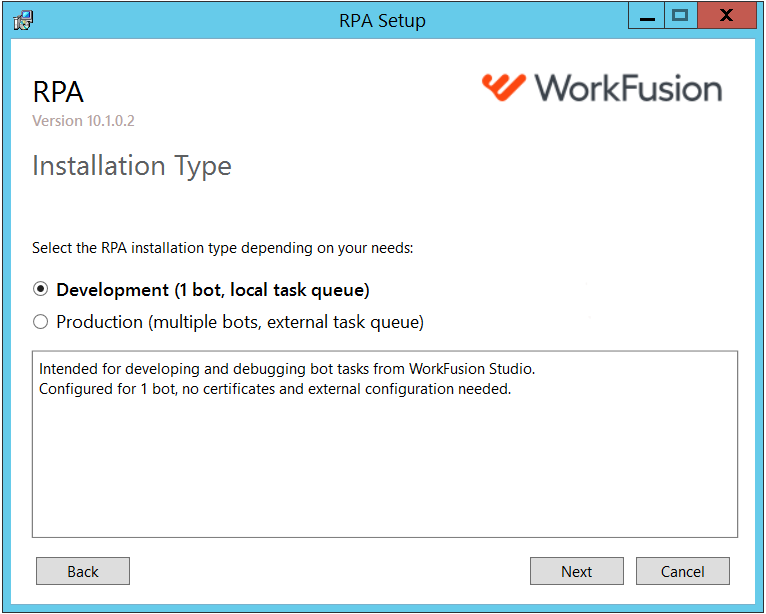This screenshot has width=766, height=614.
Task: Close the RPA Setup window
Action: coord(726,16)
